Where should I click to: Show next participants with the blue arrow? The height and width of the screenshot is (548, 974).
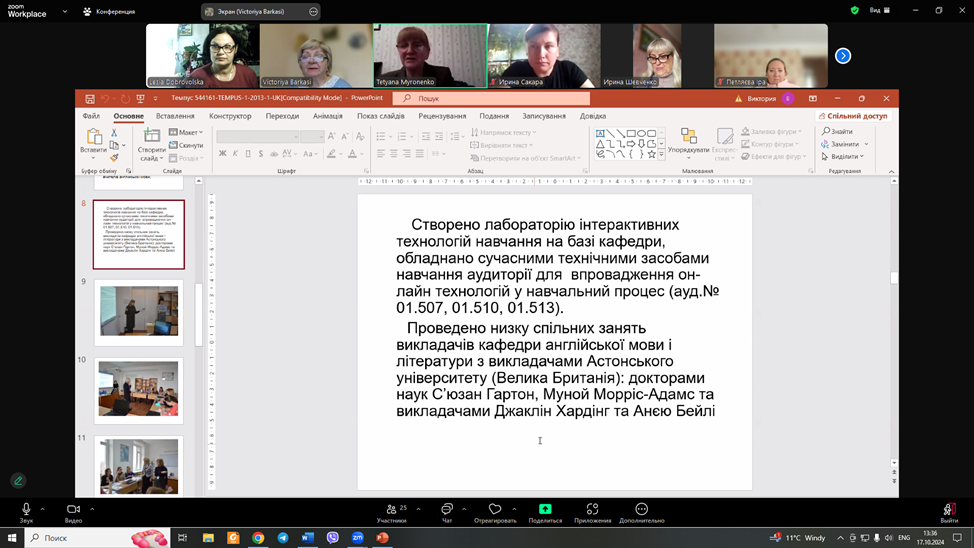click(843, 56)
